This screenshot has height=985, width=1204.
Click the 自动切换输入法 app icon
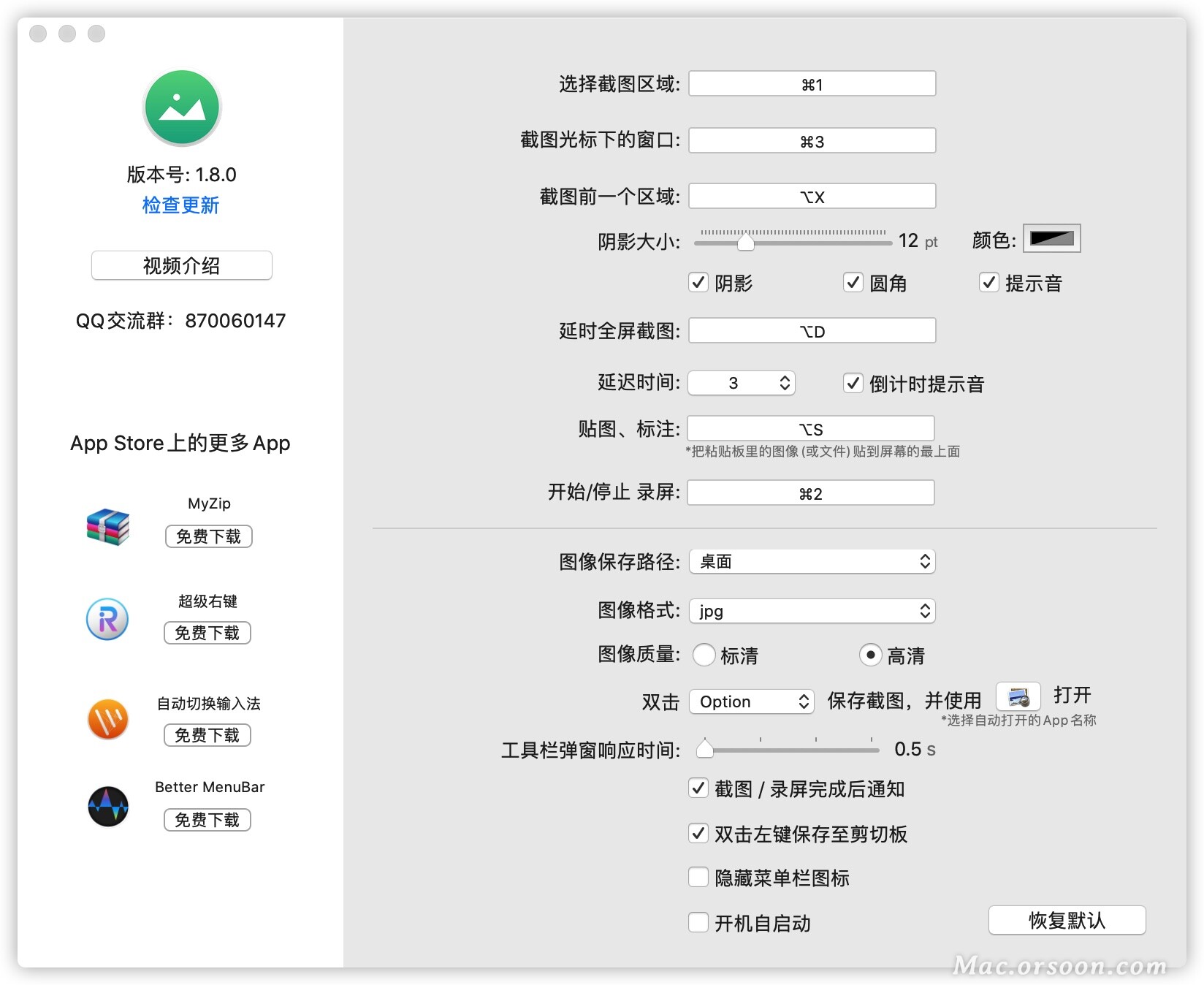[107, 720]
